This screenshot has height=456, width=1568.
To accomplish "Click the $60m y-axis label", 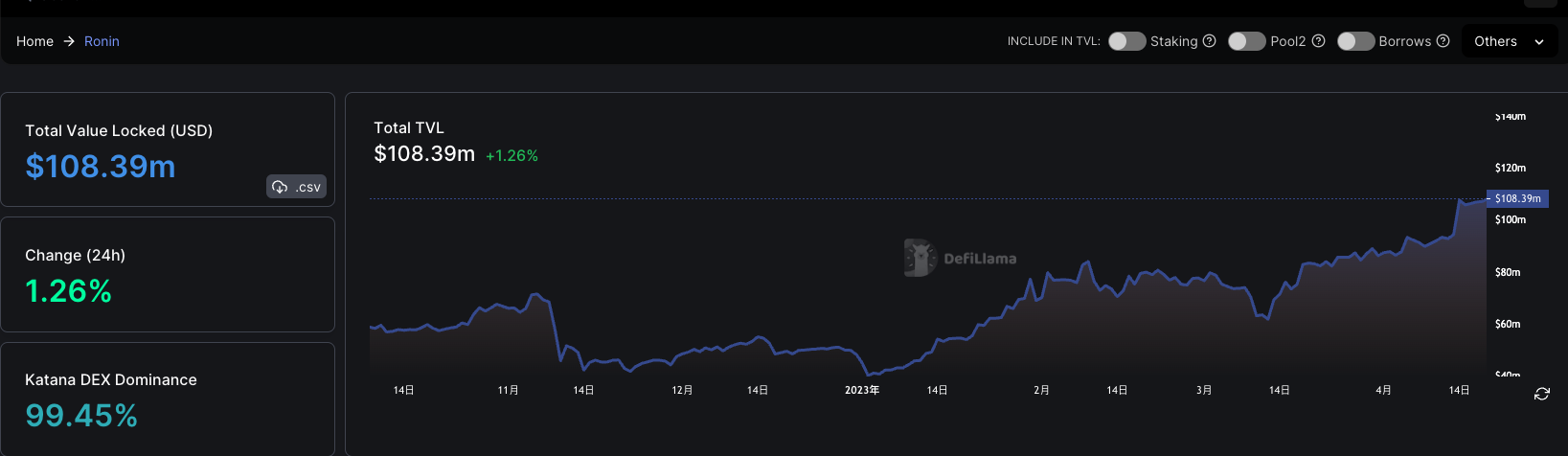I will (1508, 324).
